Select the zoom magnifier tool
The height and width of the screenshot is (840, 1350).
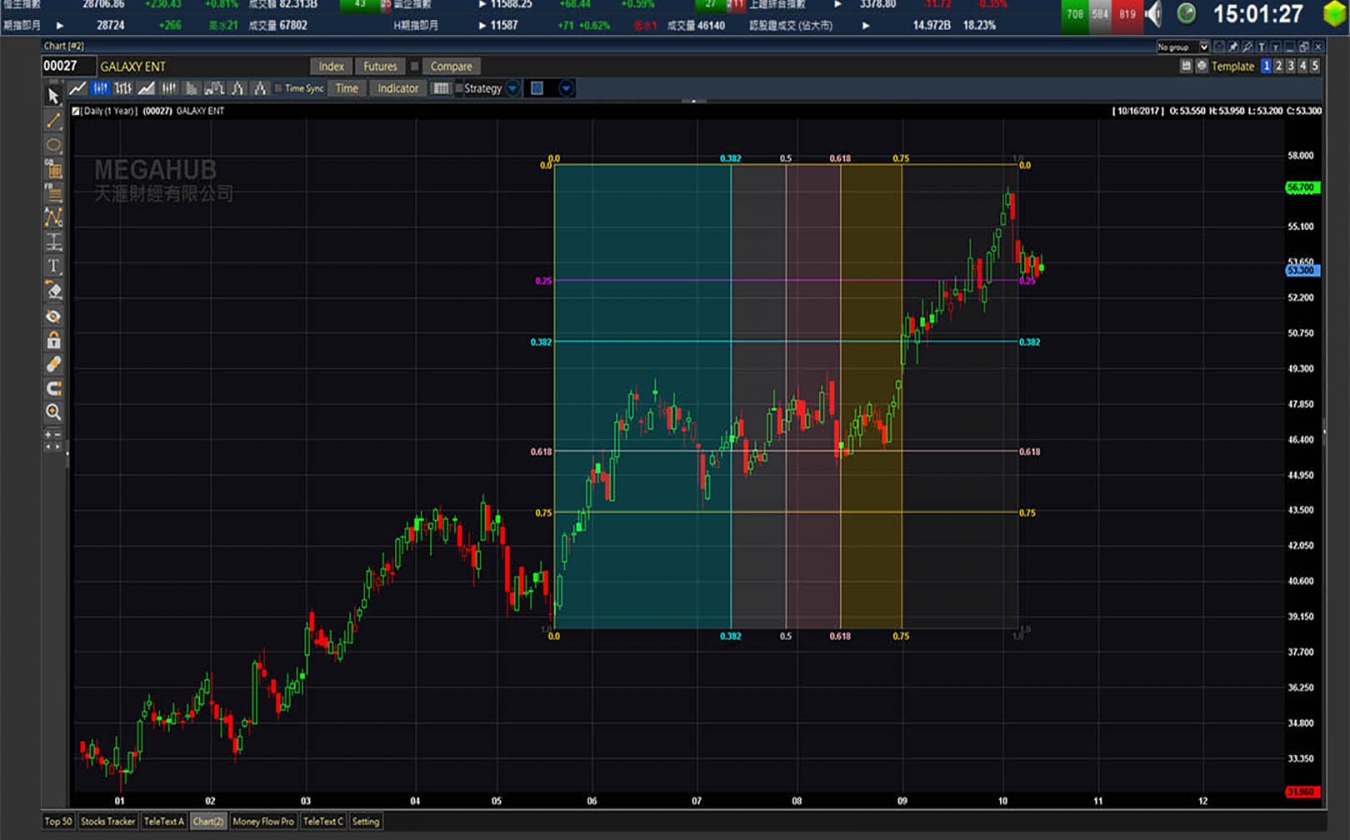(x=53, y=412)
